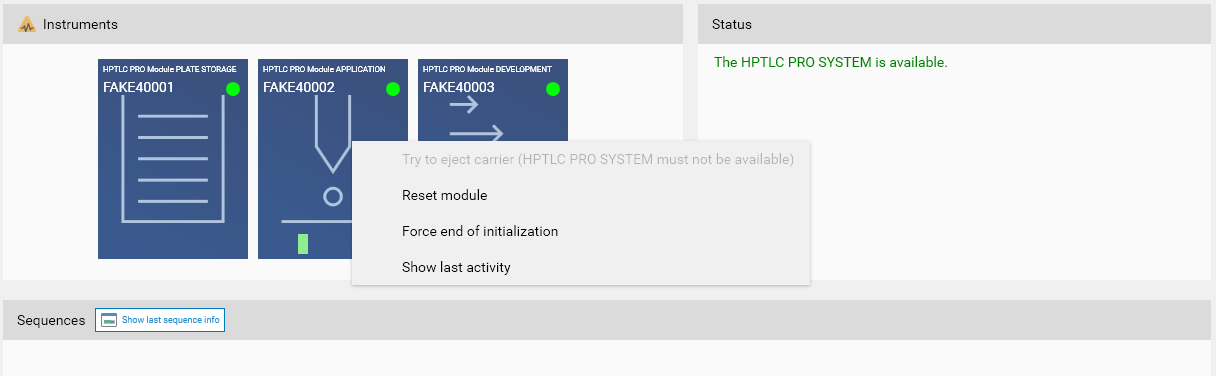Click green status dot on FAKE40002
Screen dimensions: 1216x376
coord(392,89)
